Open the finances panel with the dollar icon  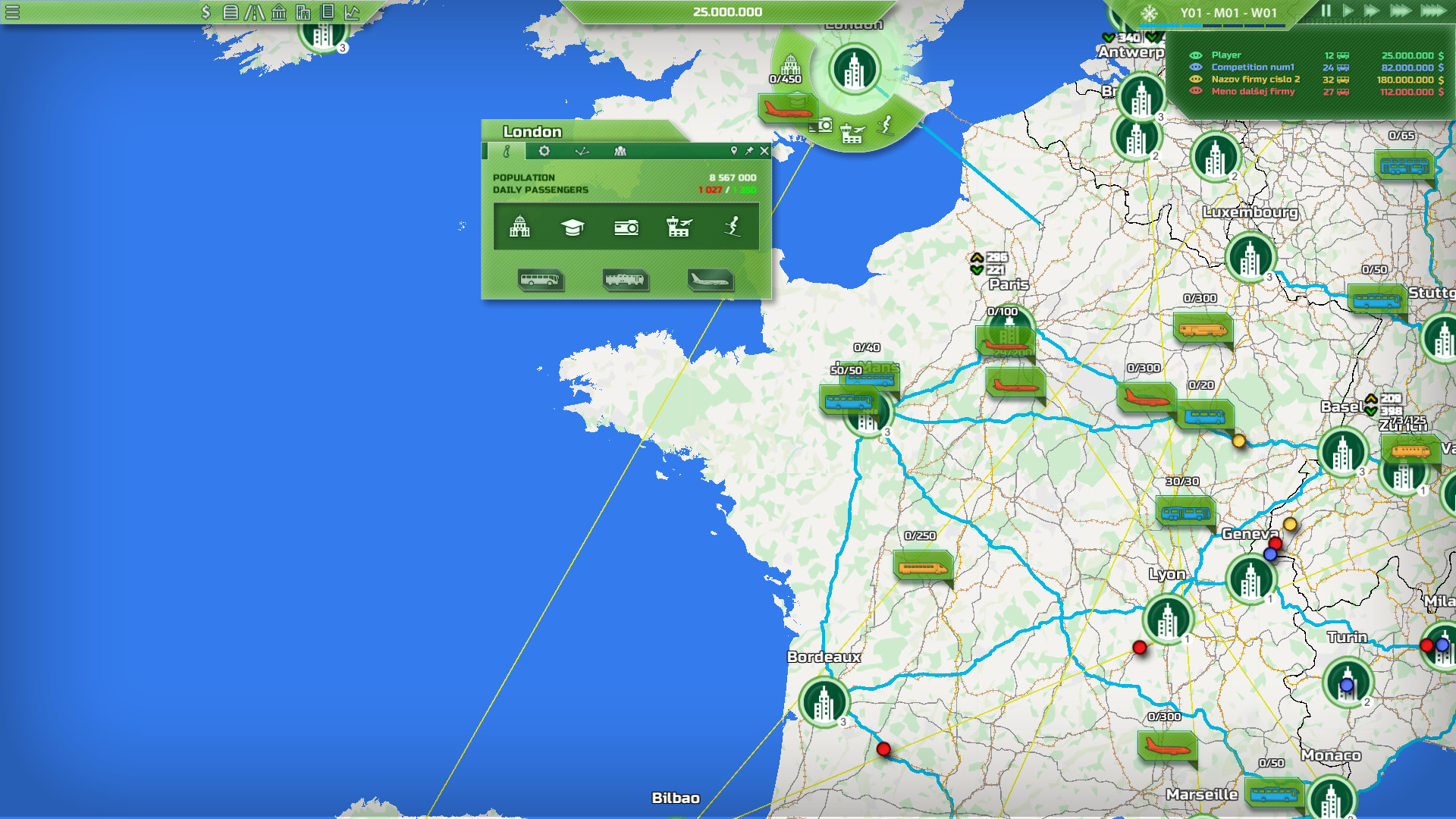click(x=206, y=11)
